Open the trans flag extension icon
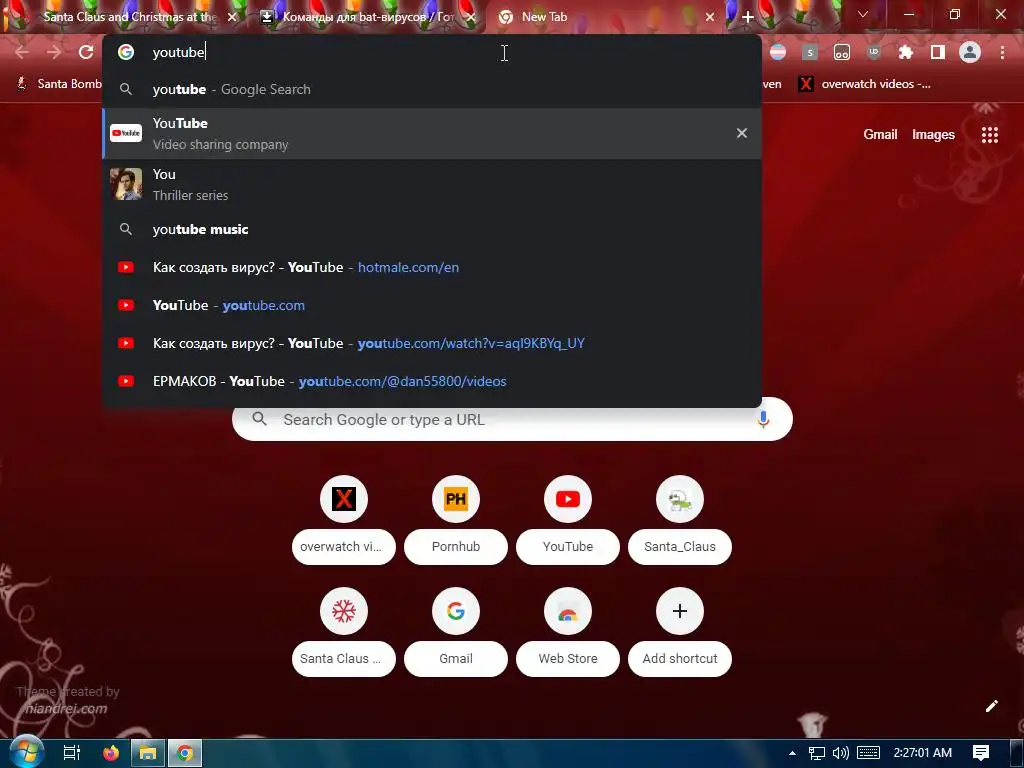Screen dimensions: 1024x768 pyautogui.click(x=778, y=52)
